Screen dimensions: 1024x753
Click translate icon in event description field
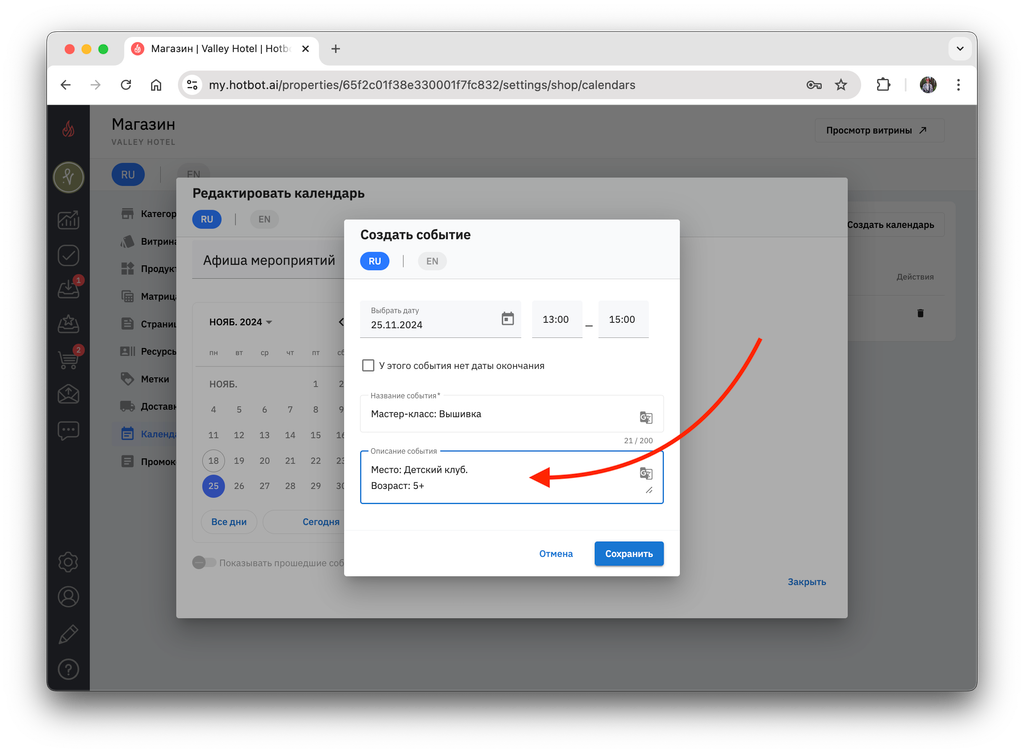(646, 473)
